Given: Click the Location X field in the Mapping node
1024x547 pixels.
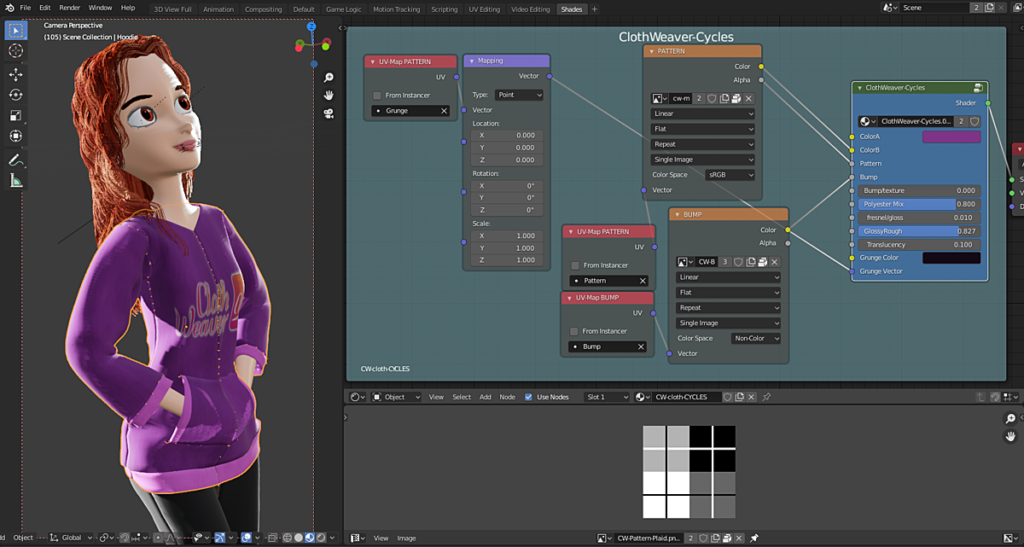Looking at the screenshot, I should click(507, 135).
